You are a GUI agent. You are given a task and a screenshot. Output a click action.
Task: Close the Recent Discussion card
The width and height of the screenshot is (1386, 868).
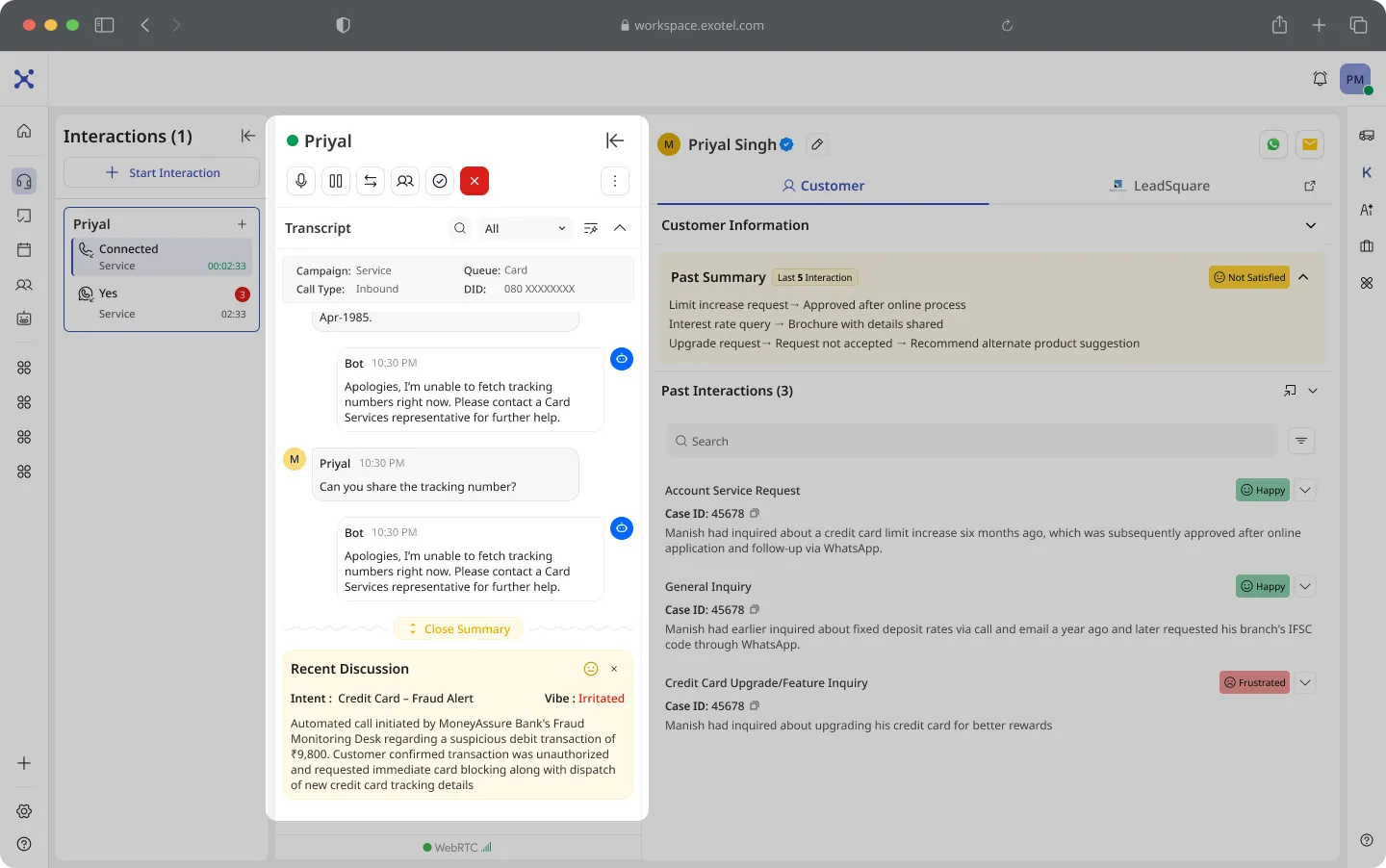[x=614, y=669]
